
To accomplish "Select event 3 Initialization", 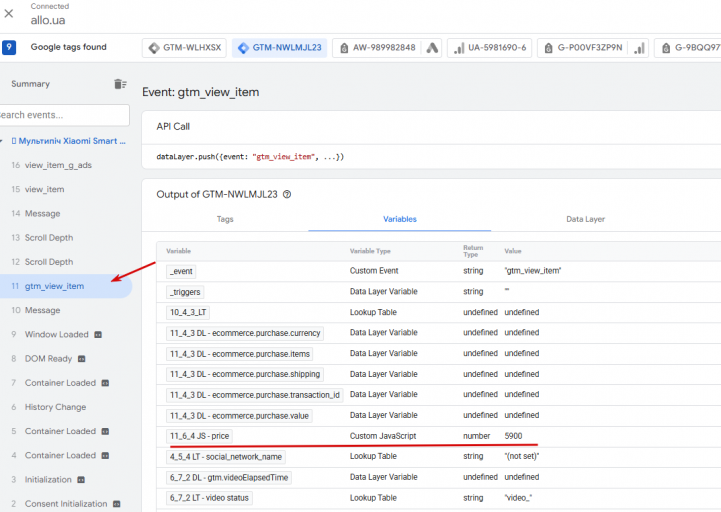I will coord(66,479).
